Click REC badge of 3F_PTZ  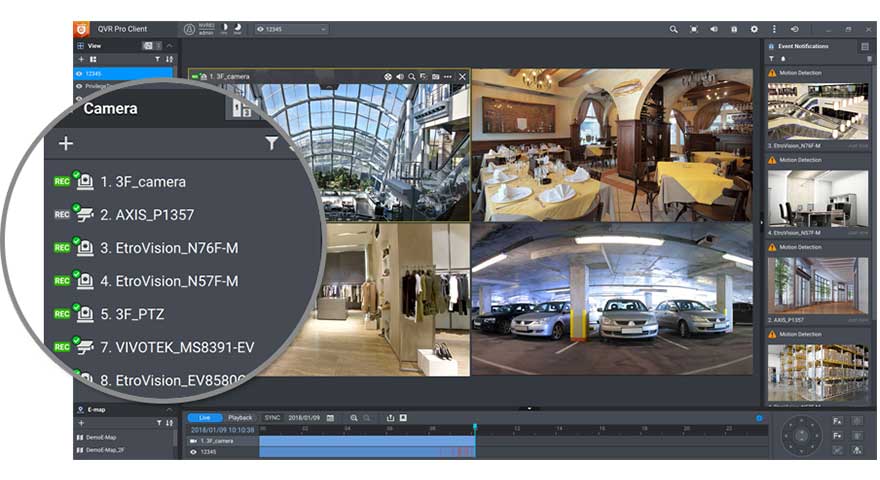62,314
